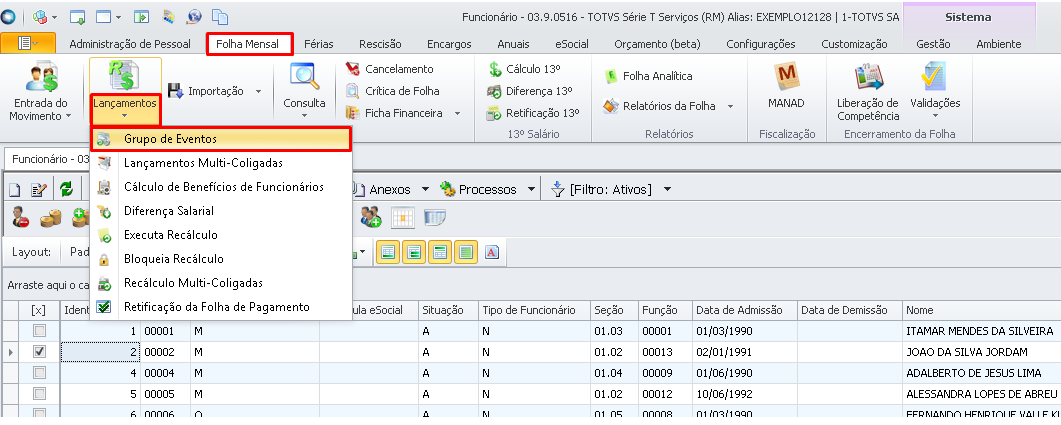Click the Retificação 13º button

[x=533, y=113]
